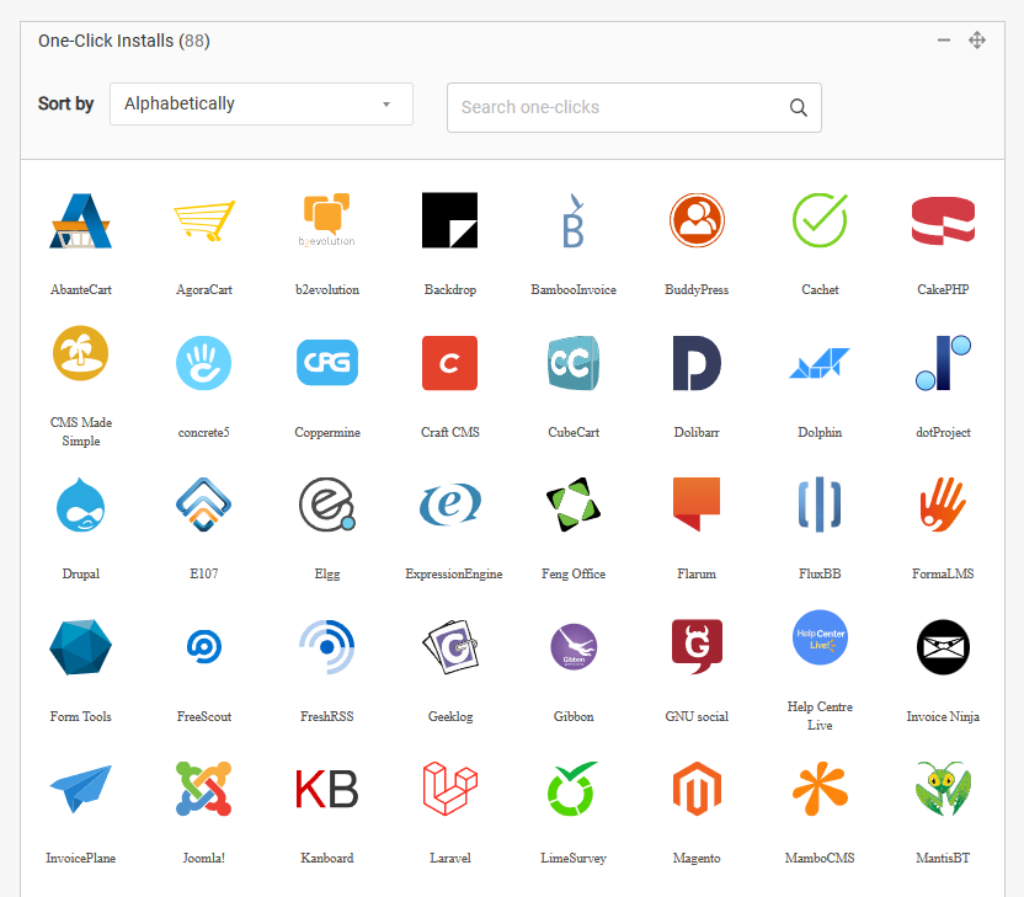Click the Invoice Ninja icon

tap(943, 647)
